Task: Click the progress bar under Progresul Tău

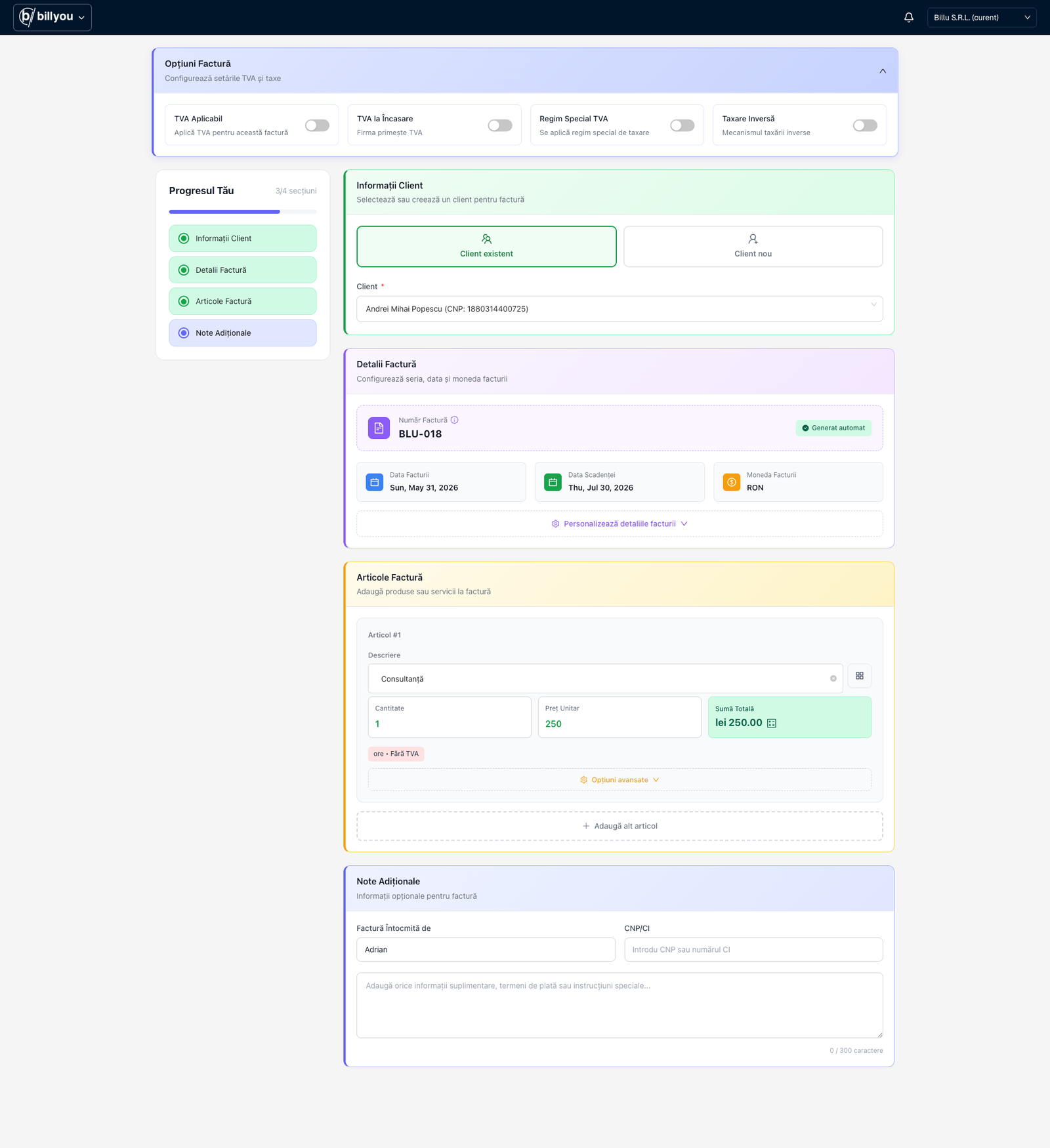Action: click(x=243, y=211)
